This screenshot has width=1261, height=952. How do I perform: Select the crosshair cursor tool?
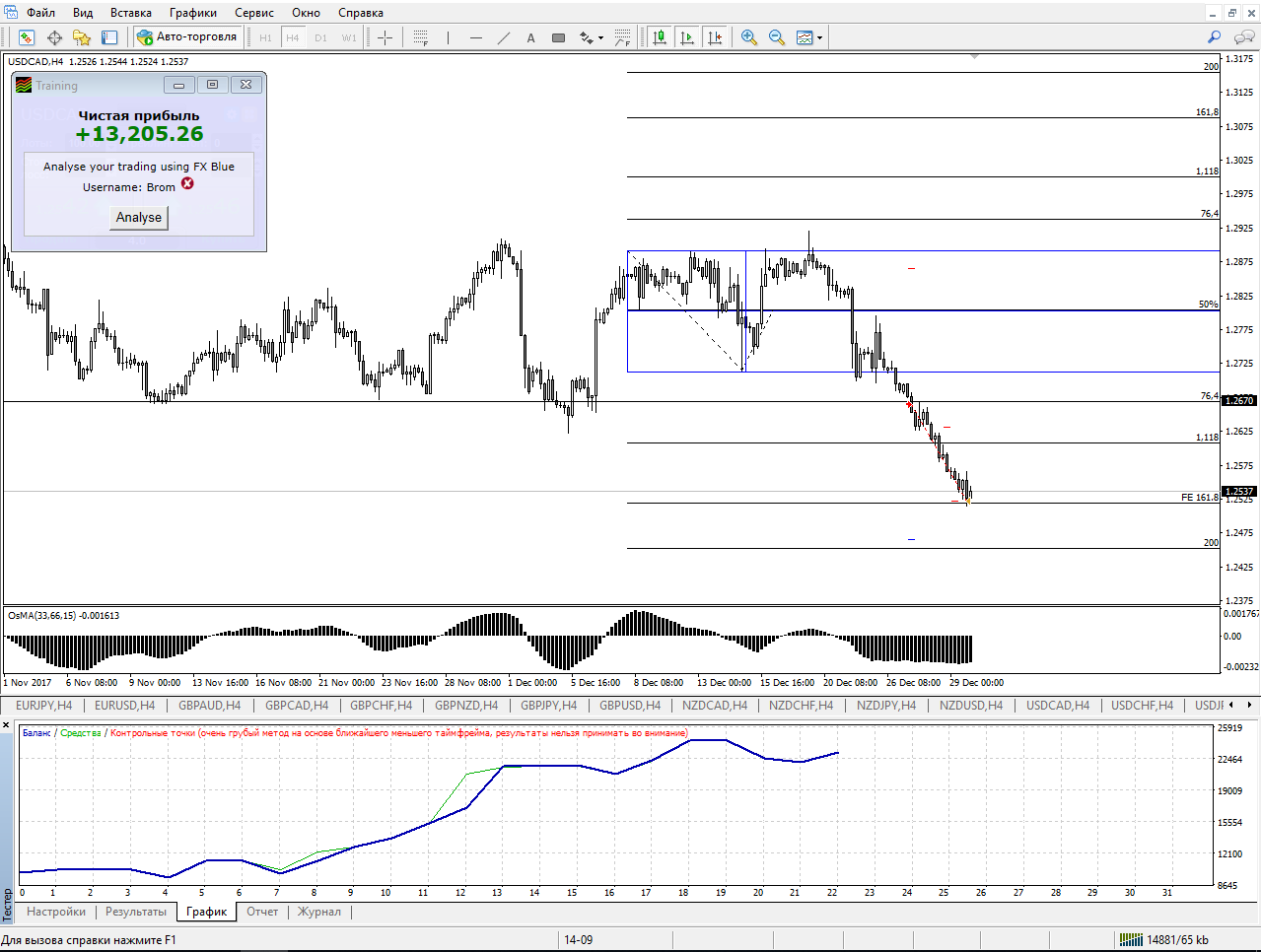[x=385, y=37]
